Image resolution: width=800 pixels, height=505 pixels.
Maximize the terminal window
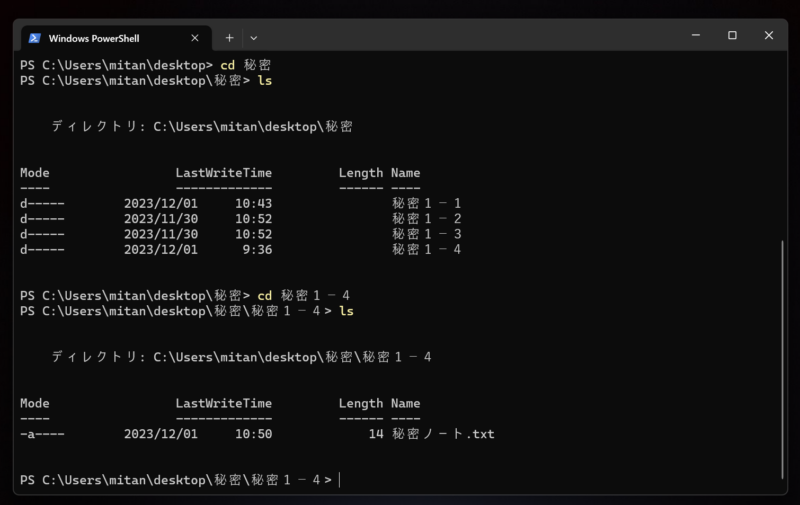pos(732,35)
